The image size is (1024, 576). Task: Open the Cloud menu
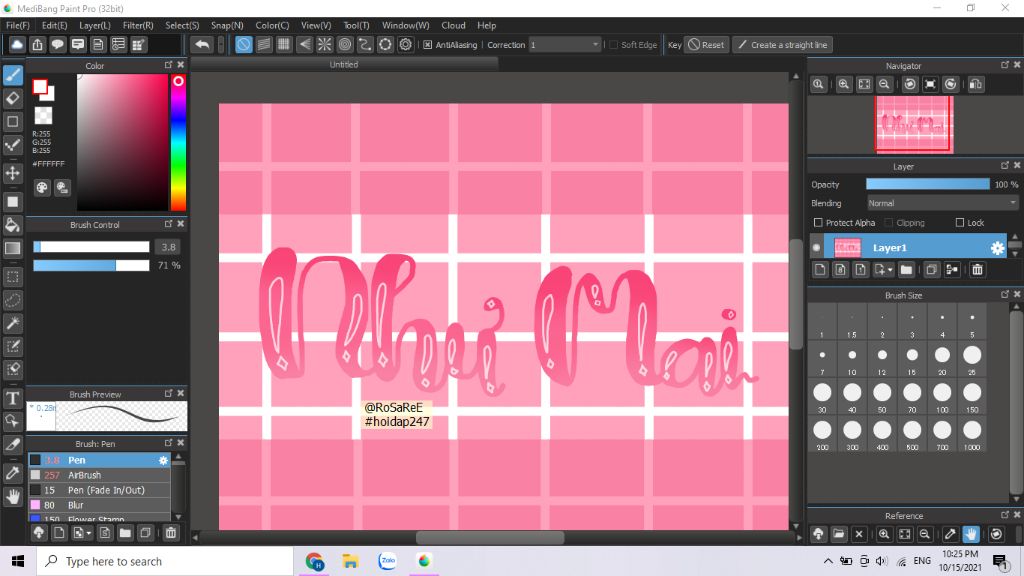[x=453, y=25]
